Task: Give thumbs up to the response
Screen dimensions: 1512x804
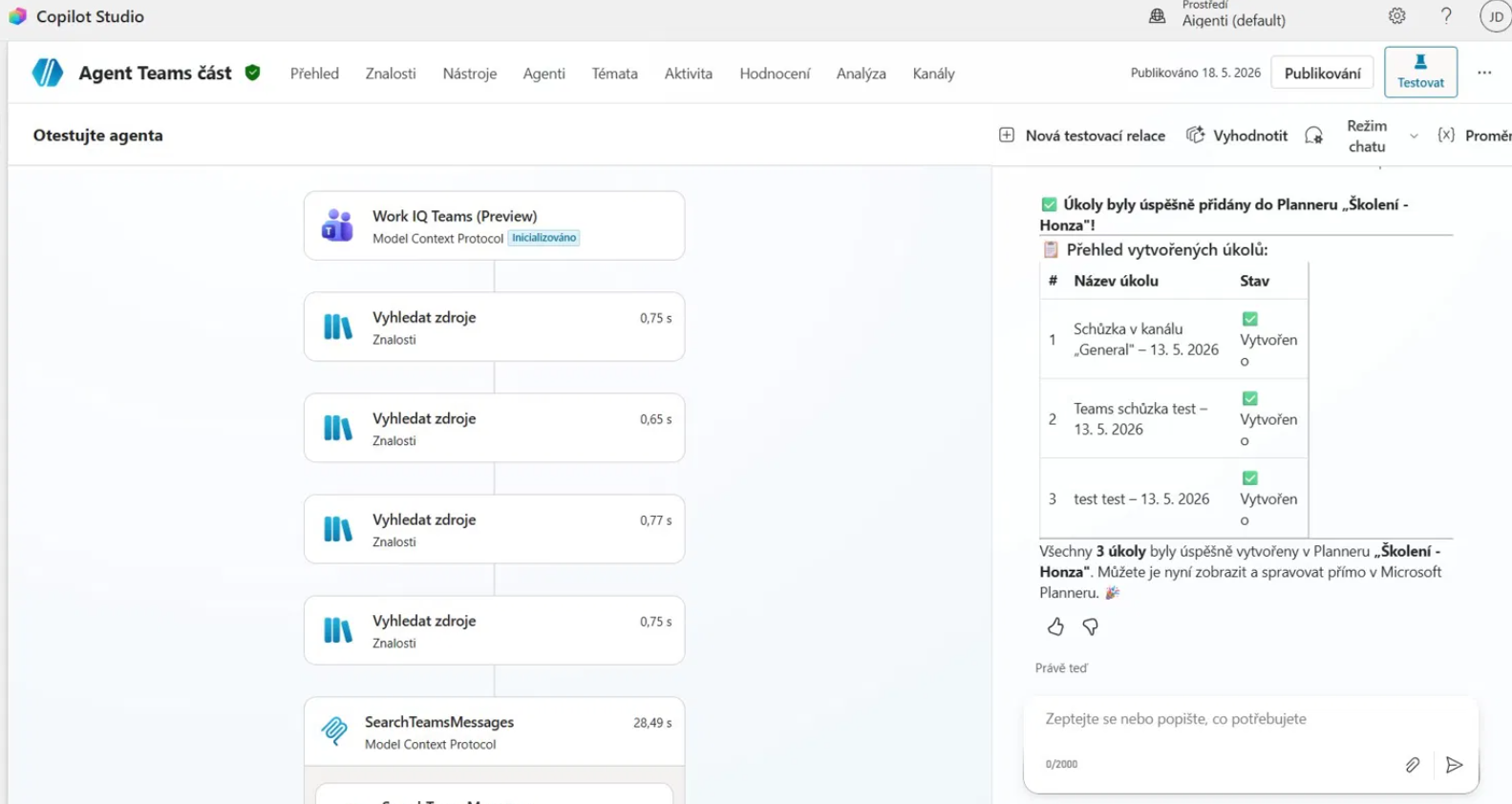Action: [1055, 626]
